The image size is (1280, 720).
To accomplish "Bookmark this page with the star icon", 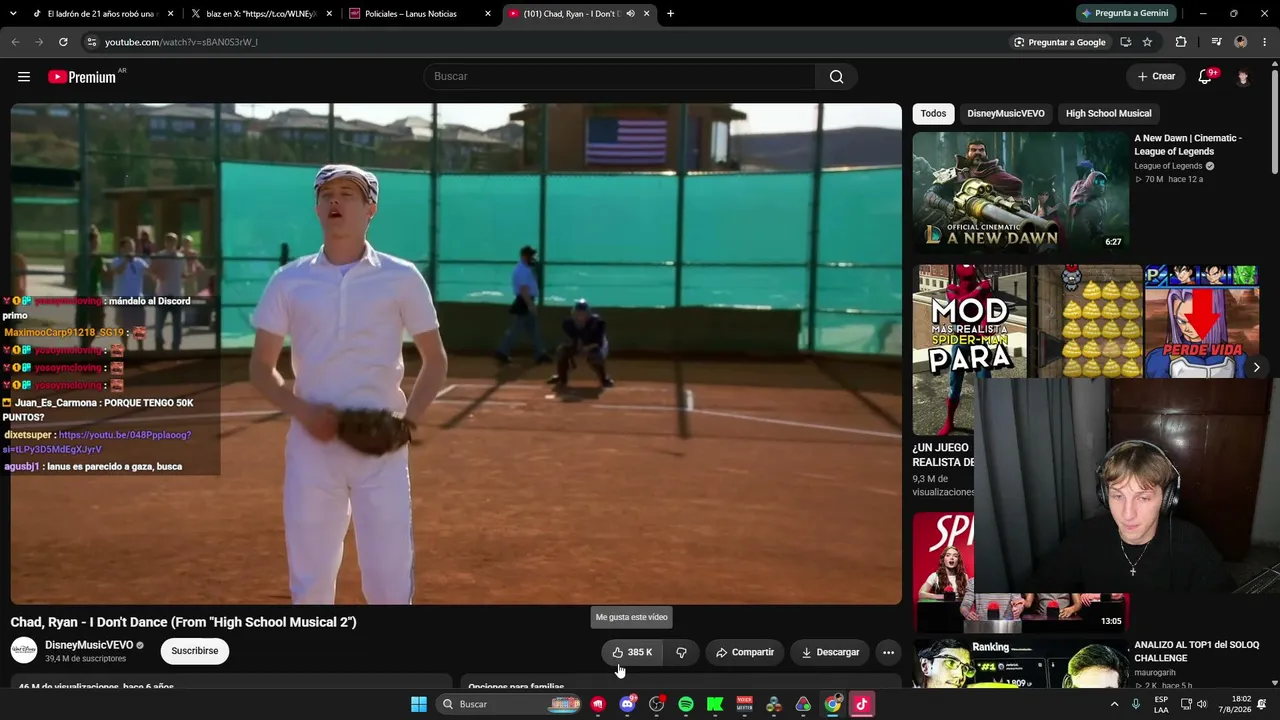I will pos(1147,42).
